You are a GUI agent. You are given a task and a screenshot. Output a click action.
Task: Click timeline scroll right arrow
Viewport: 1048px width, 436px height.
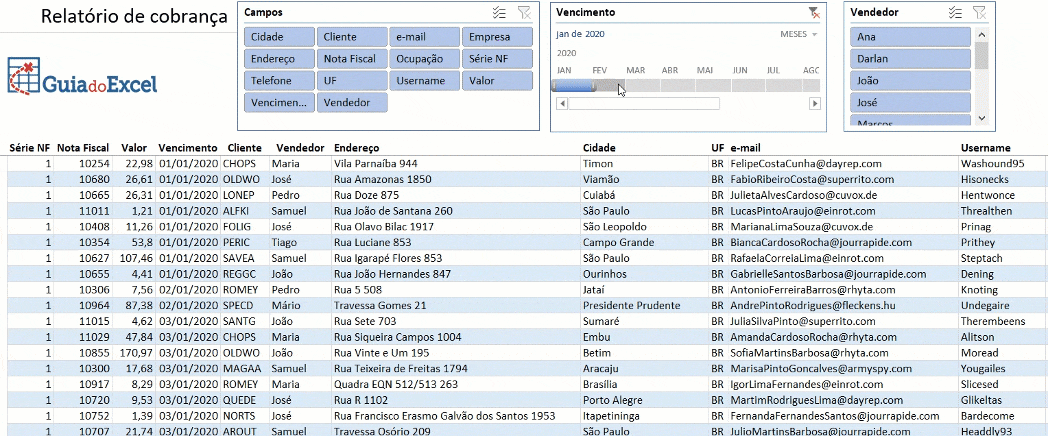pyautogui.click(x=815, y=104)
